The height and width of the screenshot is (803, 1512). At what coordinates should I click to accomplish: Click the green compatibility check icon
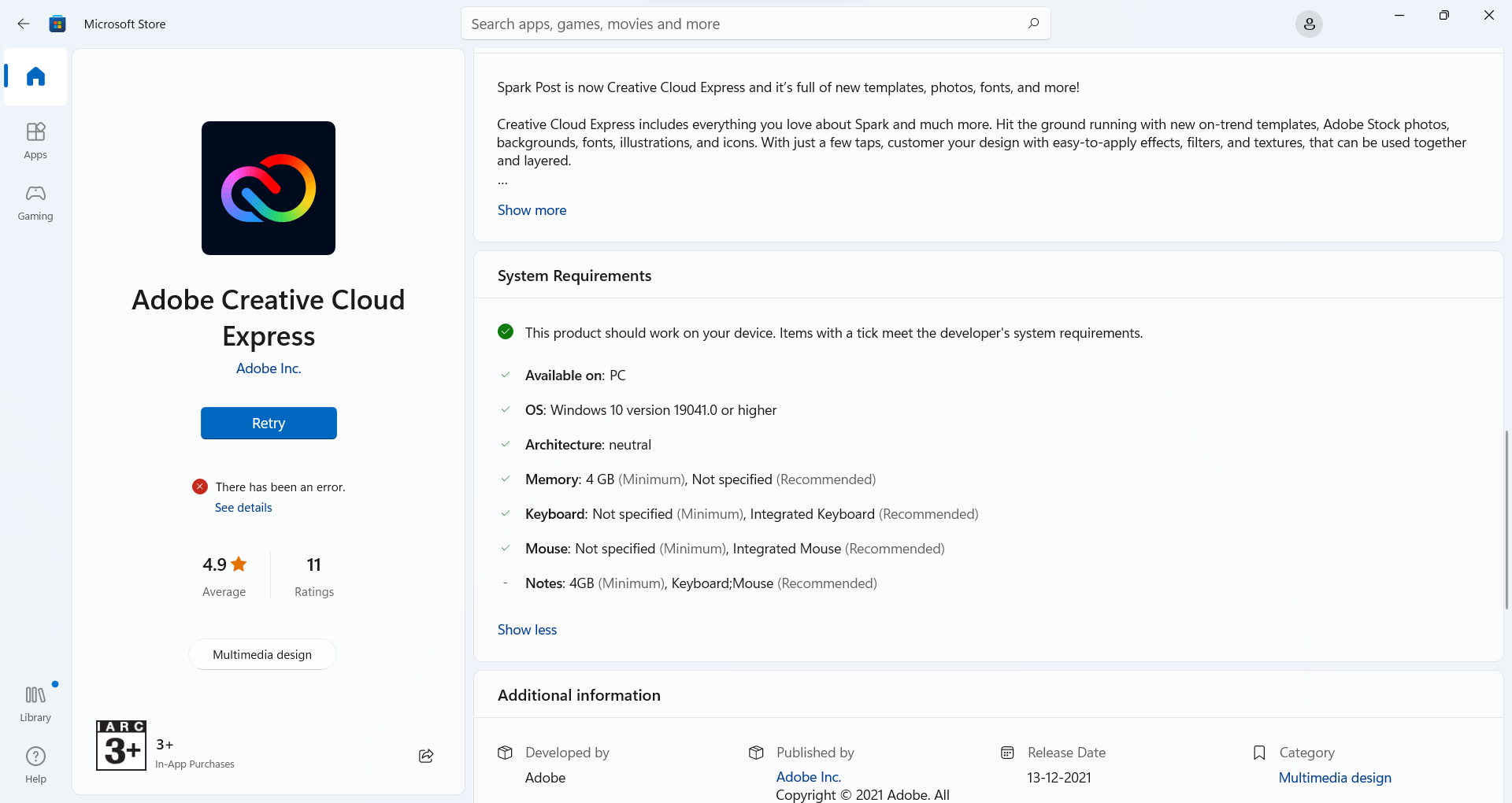(506, 332)
